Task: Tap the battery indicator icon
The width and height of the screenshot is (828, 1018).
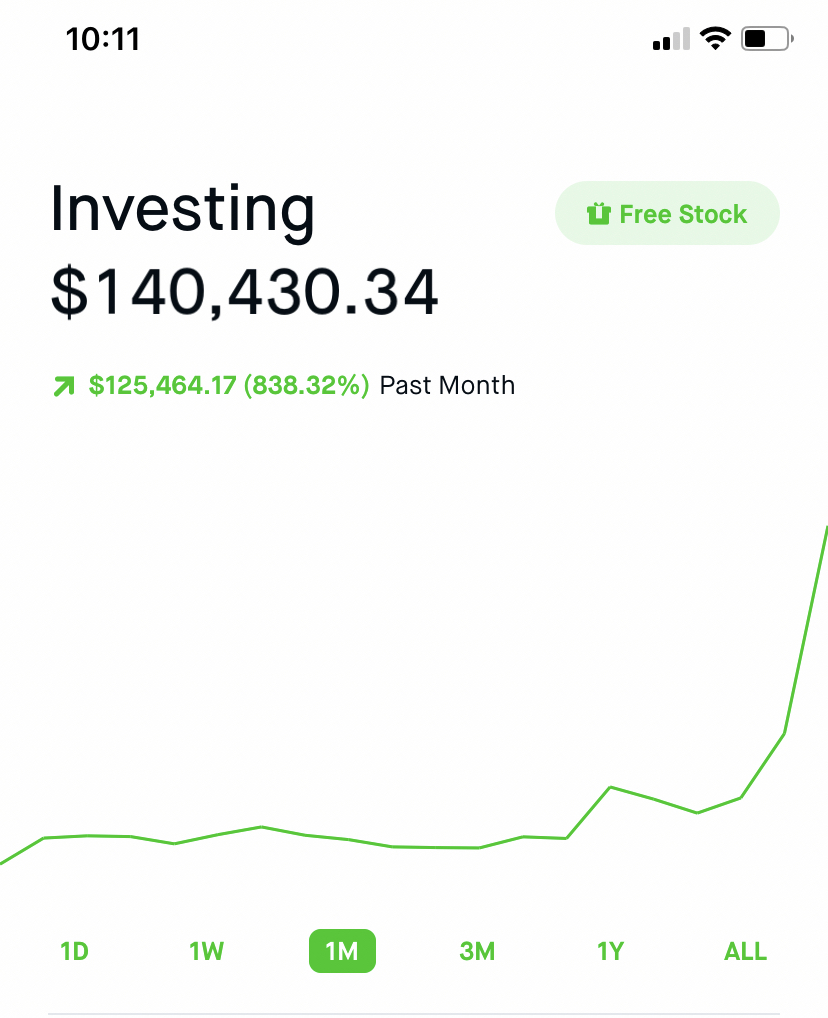Action: (x=767, y=40)
